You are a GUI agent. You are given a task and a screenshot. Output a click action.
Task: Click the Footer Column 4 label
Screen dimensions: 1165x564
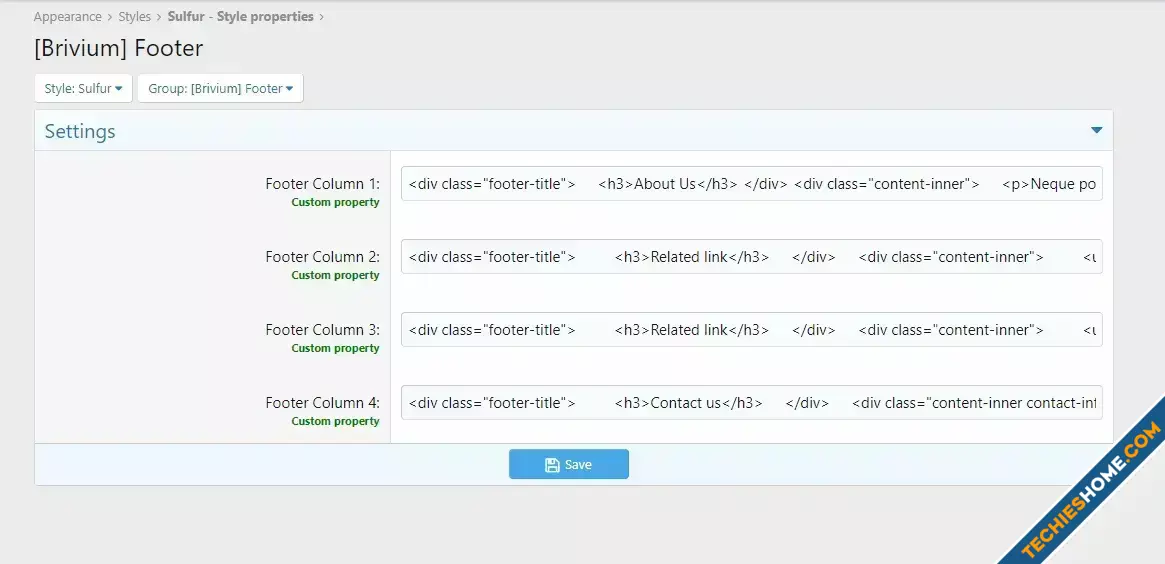(322, 403)
